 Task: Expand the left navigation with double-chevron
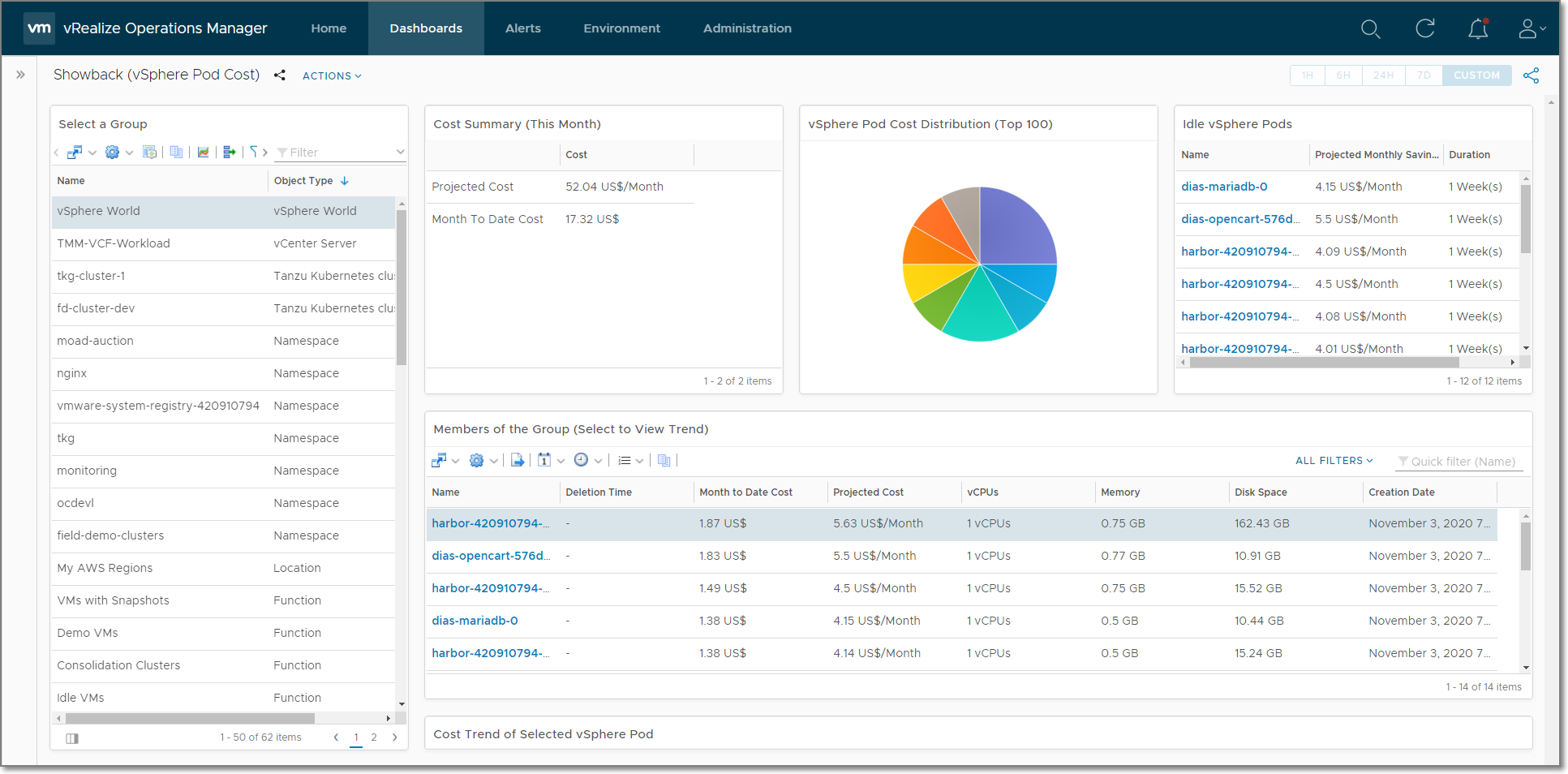[20, 75]
